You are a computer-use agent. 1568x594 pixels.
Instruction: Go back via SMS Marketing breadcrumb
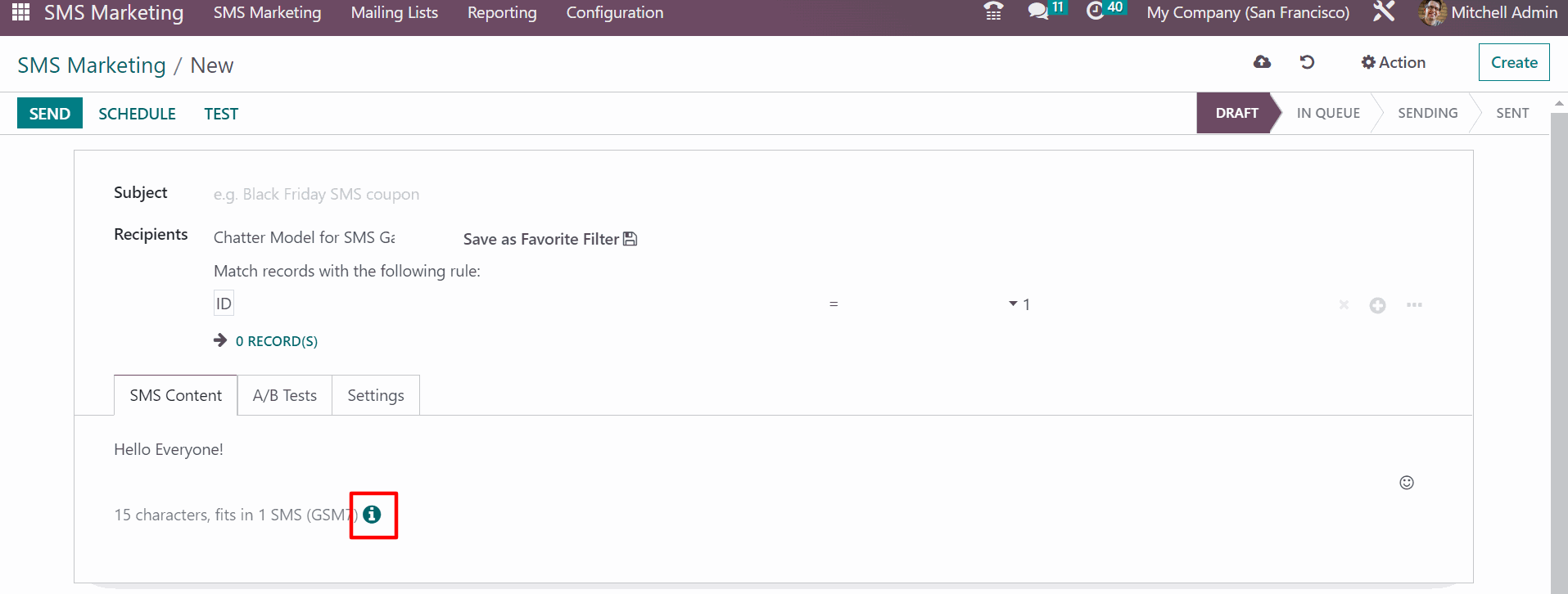(92, 65)
